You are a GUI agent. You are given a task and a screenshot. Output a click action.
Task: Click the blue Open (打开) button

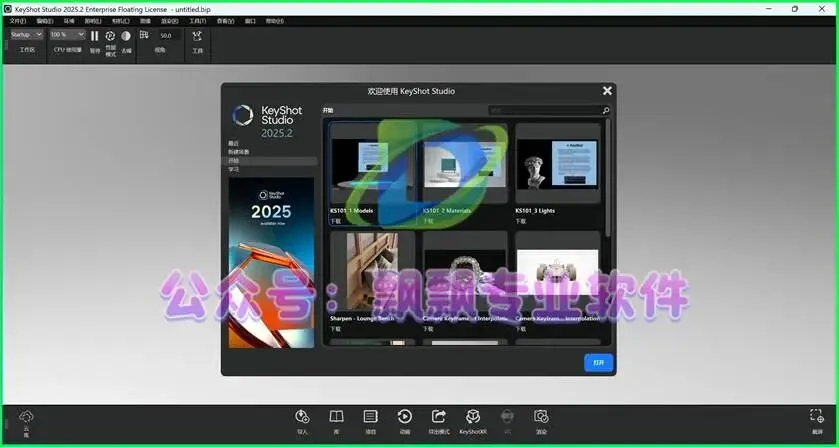(599, 362)
